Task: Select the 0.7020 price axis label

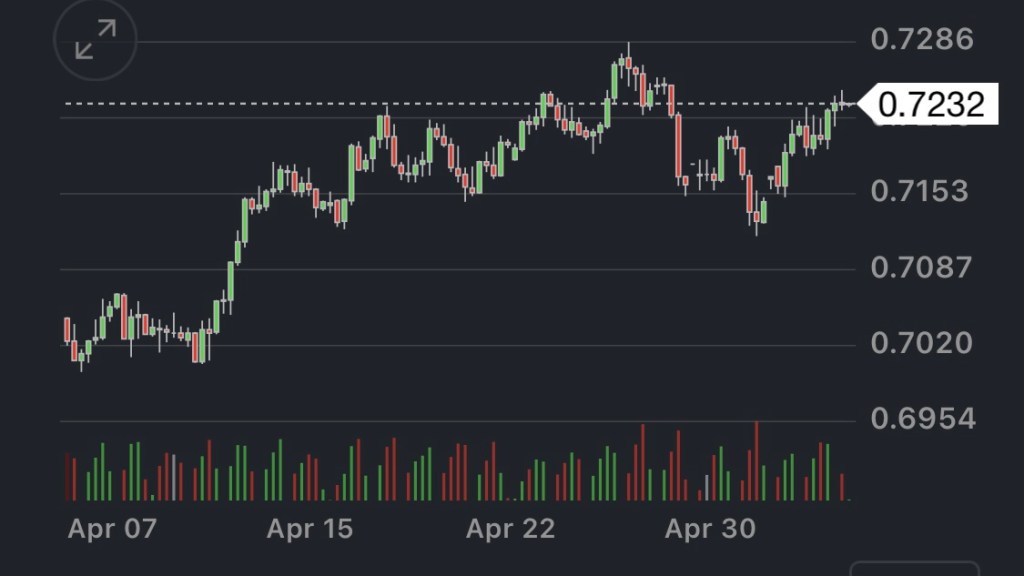Action: tap(921, 343)
